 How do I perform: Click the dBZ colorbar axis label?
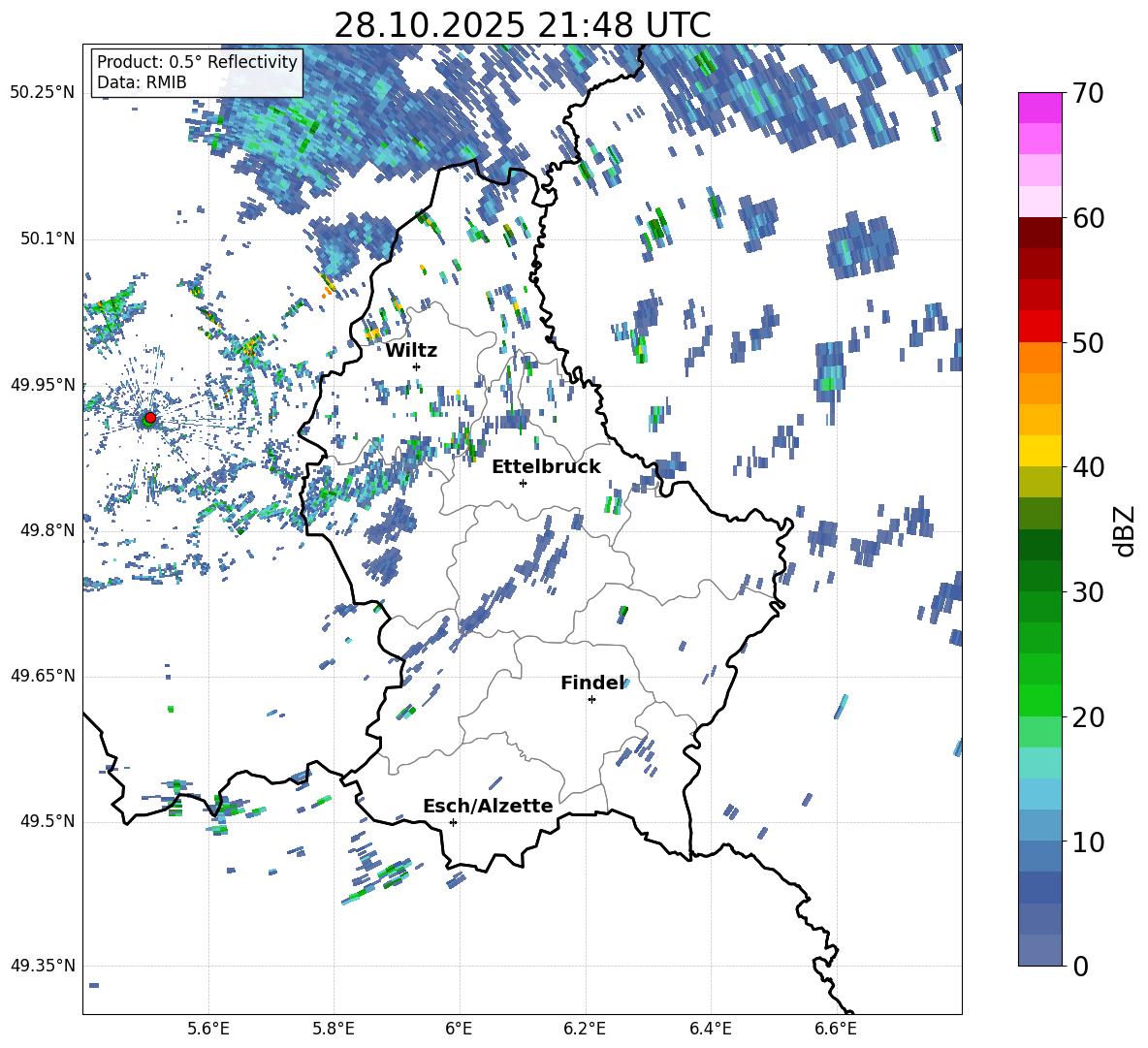1125,530
